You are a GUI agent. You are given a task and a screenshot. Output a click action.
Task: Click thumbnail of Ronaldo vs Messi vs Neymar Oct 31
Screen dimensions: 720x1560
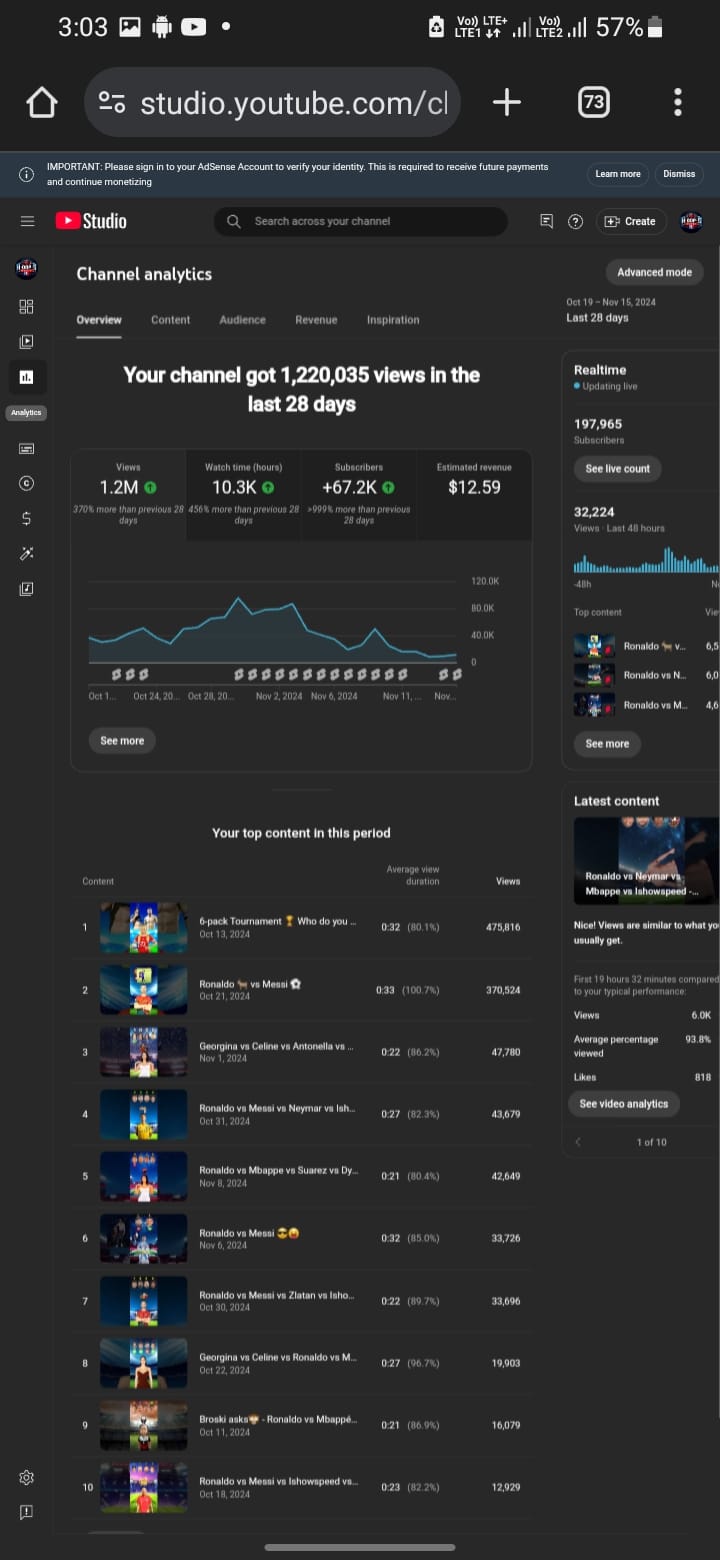point(143,1114)
